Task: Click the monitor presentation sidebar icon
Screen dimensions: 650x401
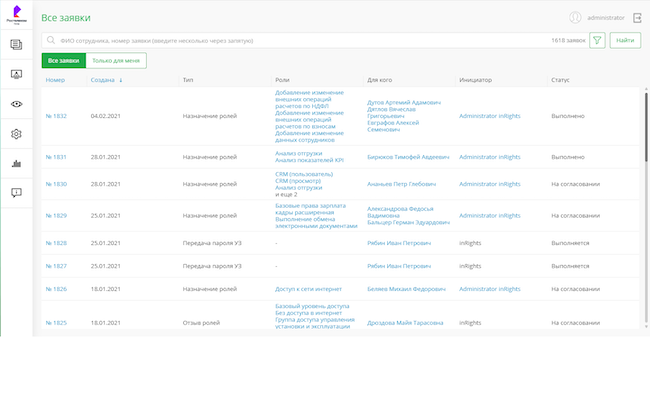Action: coord(16,74)
